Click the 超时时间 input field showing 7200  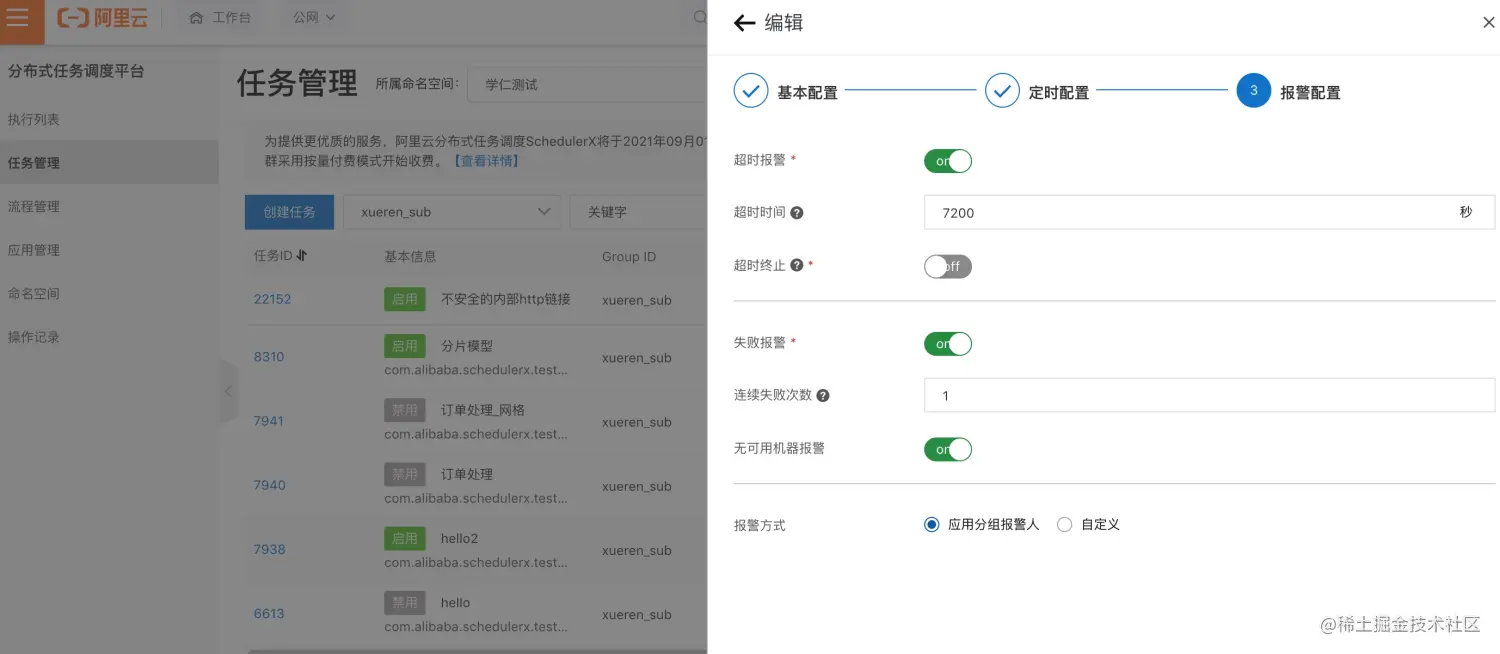1209,212
